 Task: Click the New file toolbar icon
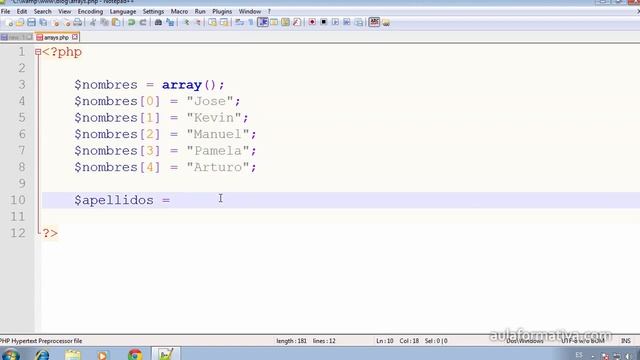[9, 22]
